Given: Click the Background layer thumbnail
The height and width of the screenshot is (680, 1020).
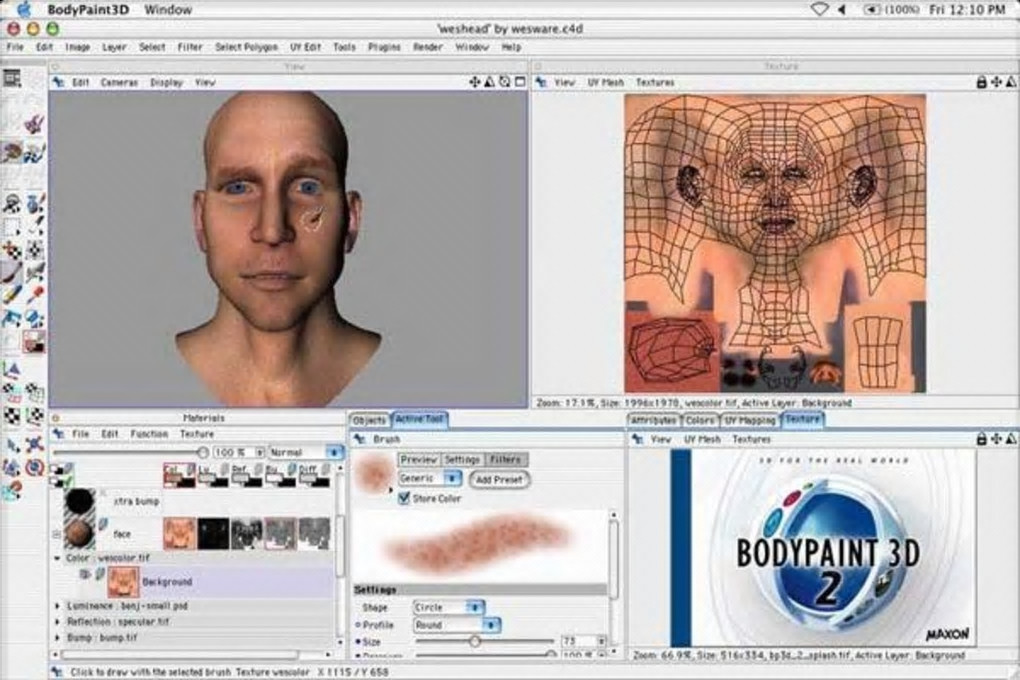Looking at the screenshot, I should point(123,582).
